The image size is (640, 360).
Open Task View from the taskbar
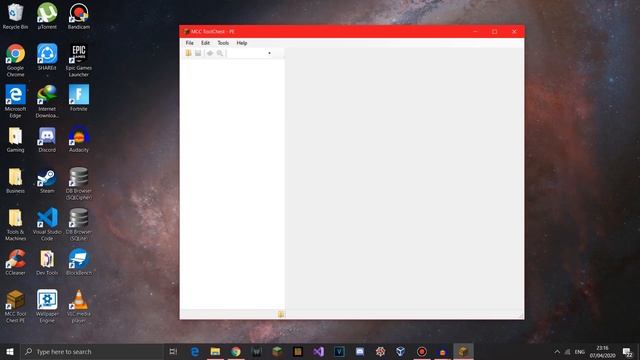pyautogui.click(x=173, y=351)
